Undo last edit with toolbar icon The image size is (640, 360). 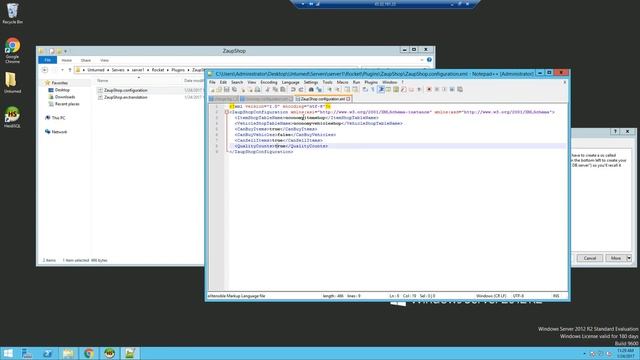click(293, 89)
